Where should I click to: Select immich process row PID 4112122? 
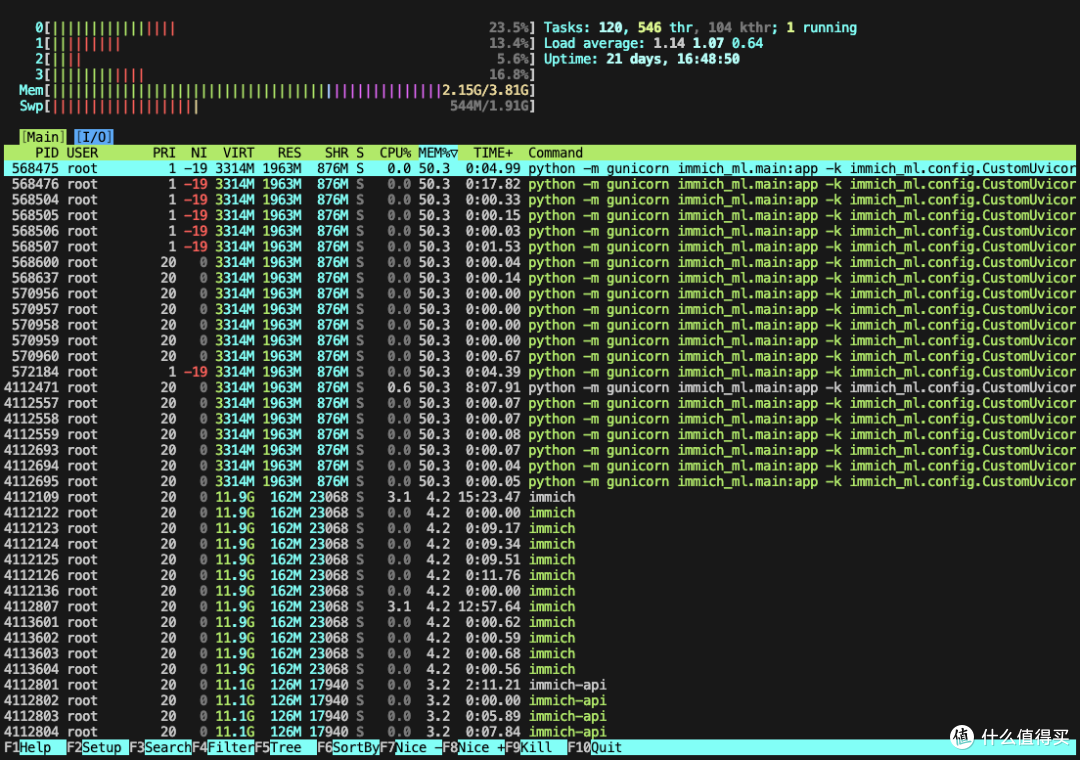tap(540, 513)
